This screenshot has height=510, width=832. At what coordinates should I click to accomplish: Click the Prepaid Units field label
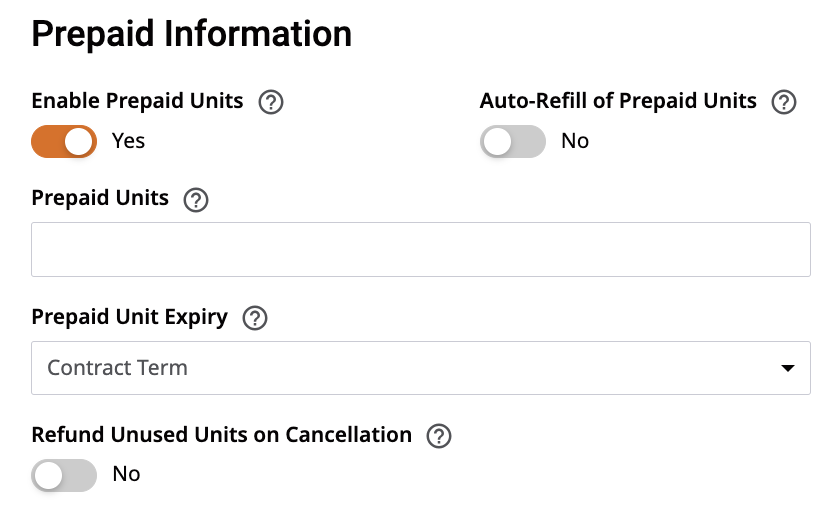pos(100,198)
